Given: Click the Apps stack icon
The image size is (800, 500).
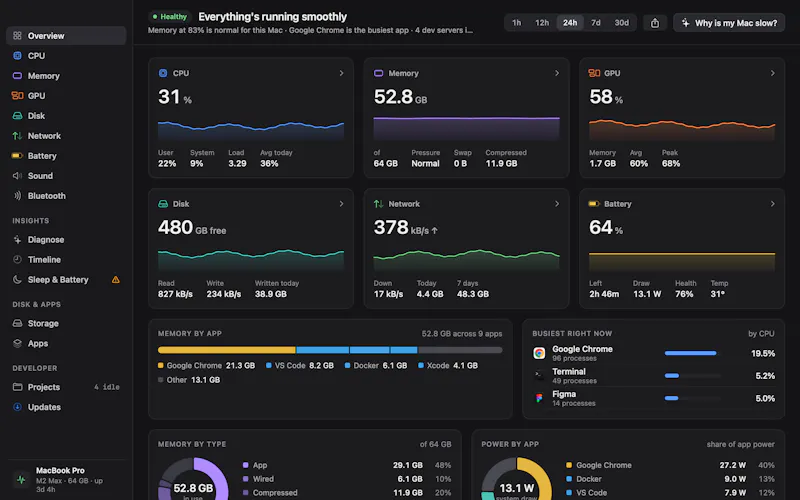Looking at the screenshot, I should pos(17,343).
